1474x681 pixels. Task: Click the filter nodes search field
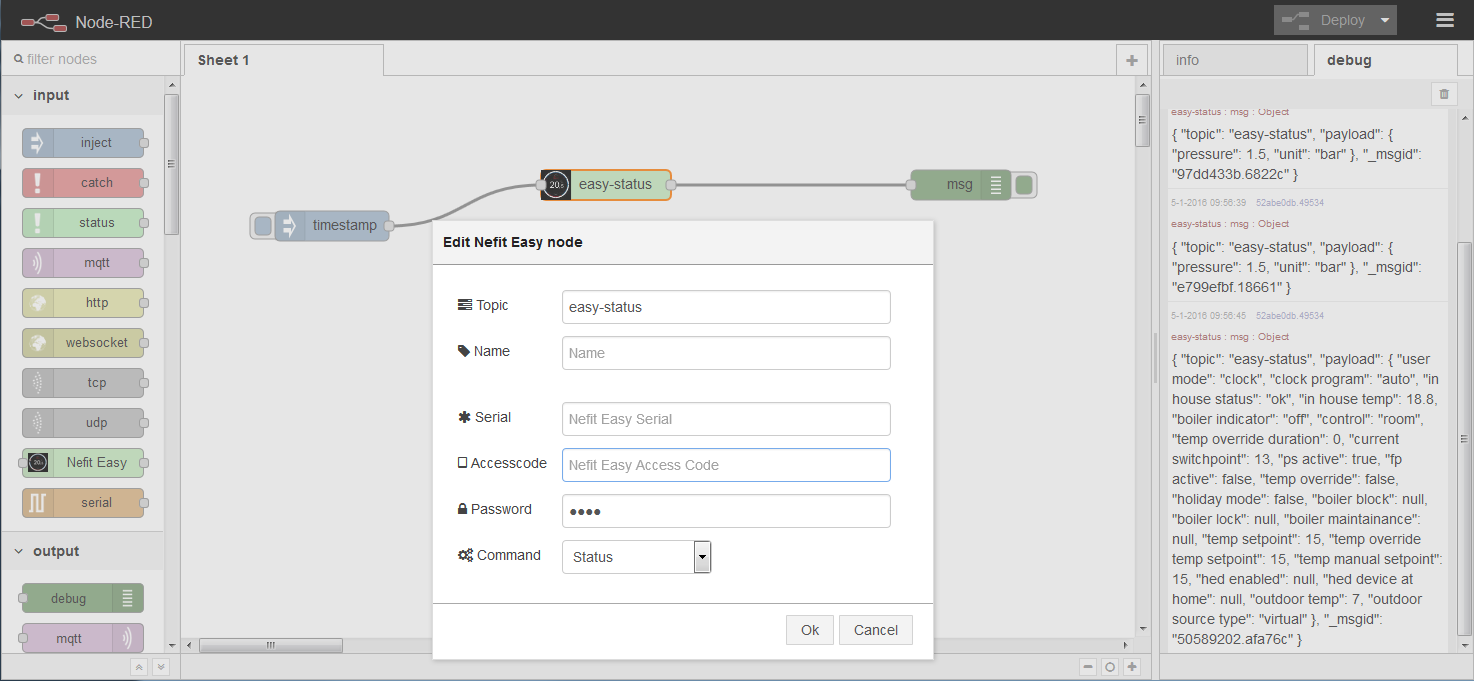click(89, 59)
